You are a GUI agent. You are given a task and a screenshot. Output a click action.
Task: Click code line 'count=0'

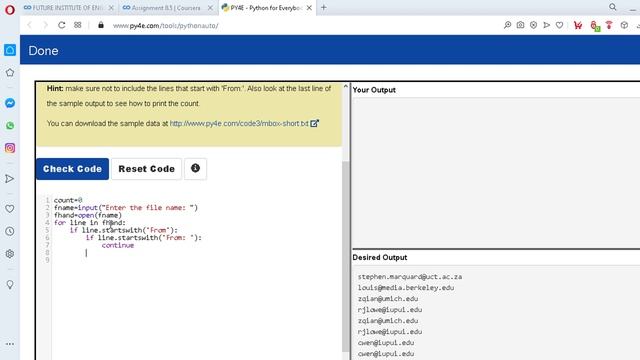68,200
